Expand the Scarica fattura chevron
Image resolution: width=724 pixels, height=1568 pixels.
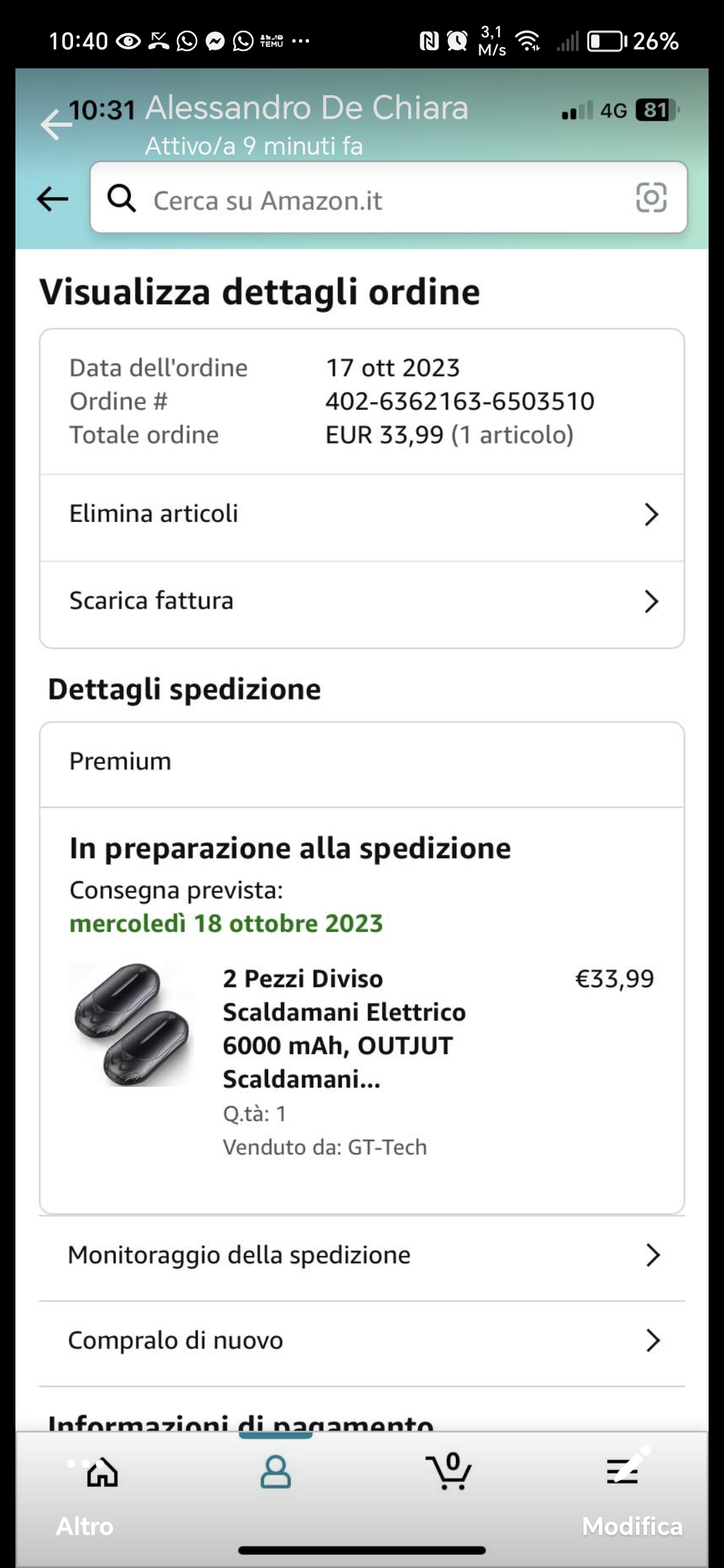click(x=651, y=601)
